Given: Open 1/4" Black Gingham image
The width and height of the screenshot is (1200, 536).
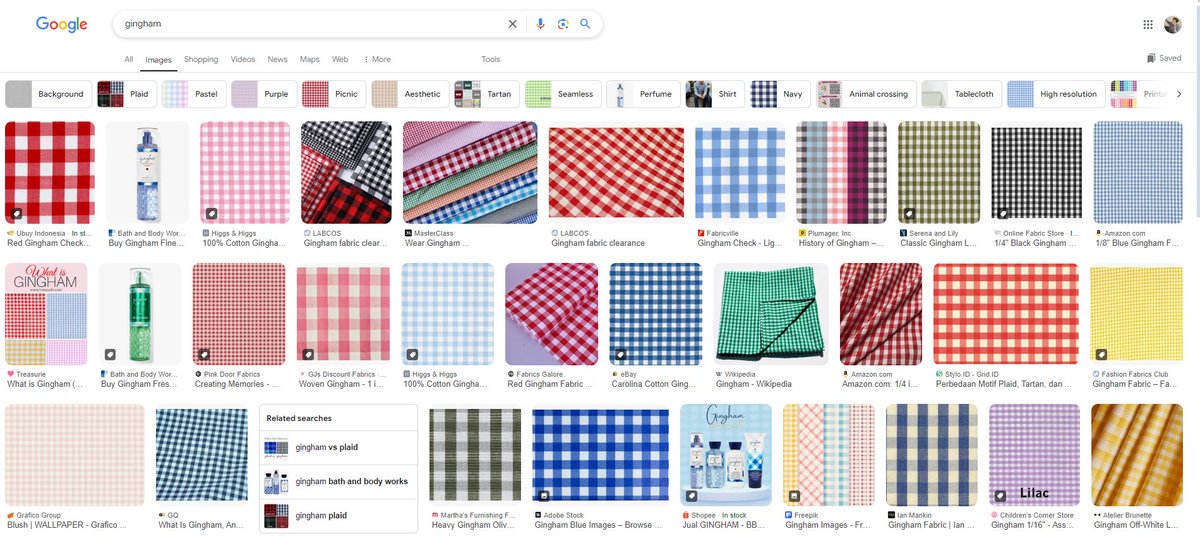Looking at the screenshot, I should pyautogui.click(x=1036, y=172).
